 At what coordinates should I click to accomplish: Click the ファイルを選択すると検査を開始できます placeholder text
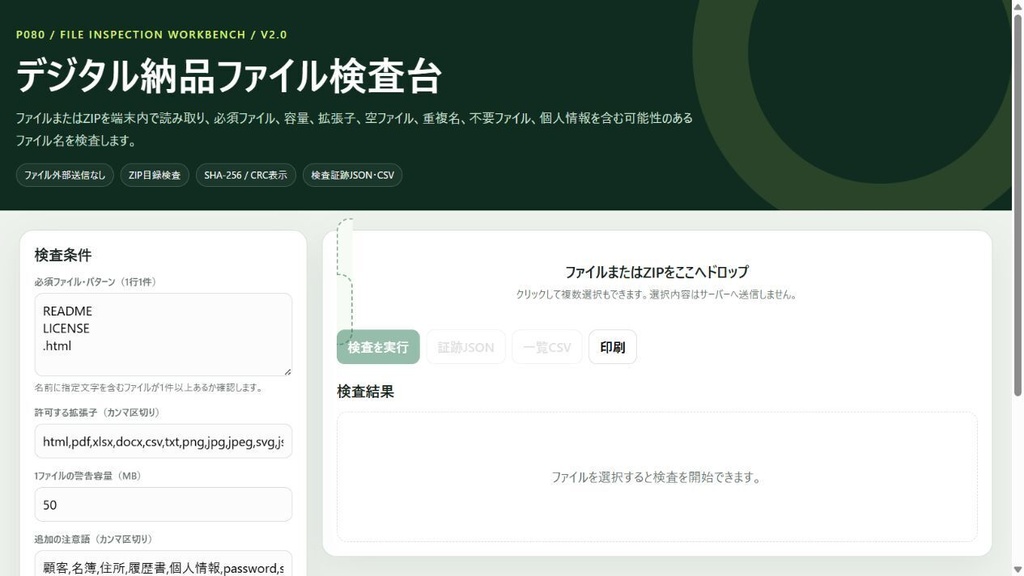[657, 477]
